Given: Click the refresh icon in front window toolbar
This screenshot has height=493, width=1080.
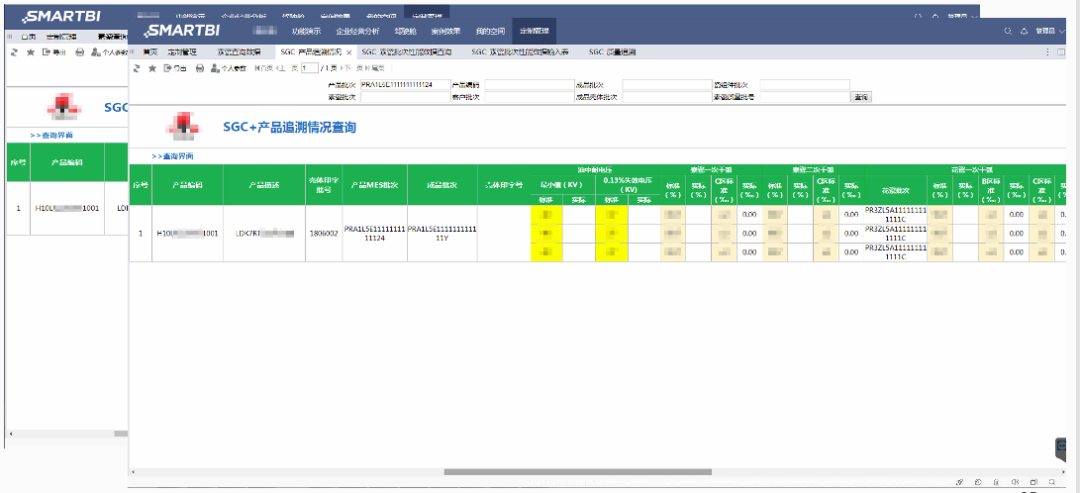Looking at the screenshot, I should coord(136,68).
